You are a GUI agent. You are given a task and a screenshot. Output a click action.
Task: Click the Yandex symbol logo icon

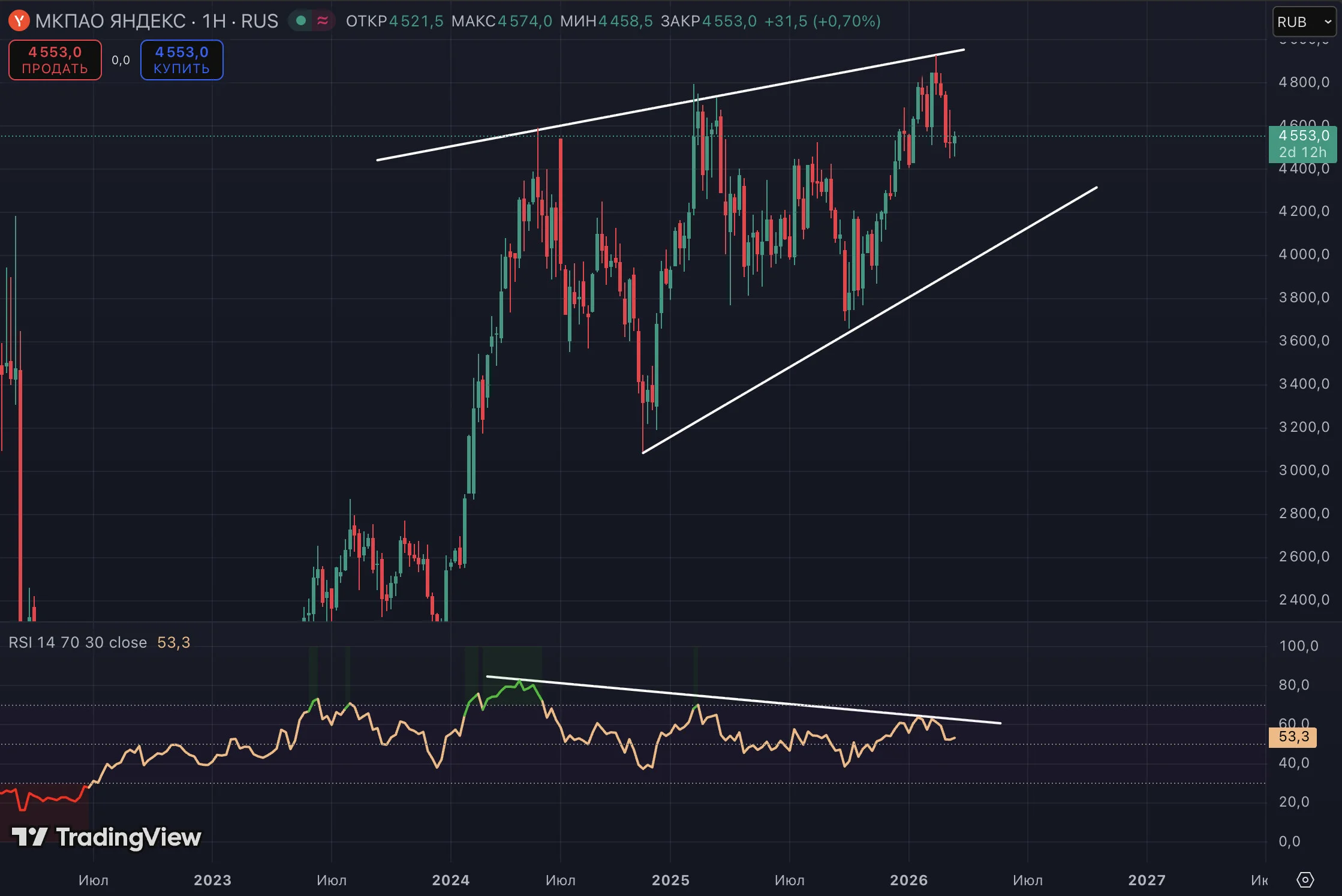click(19, 21)
